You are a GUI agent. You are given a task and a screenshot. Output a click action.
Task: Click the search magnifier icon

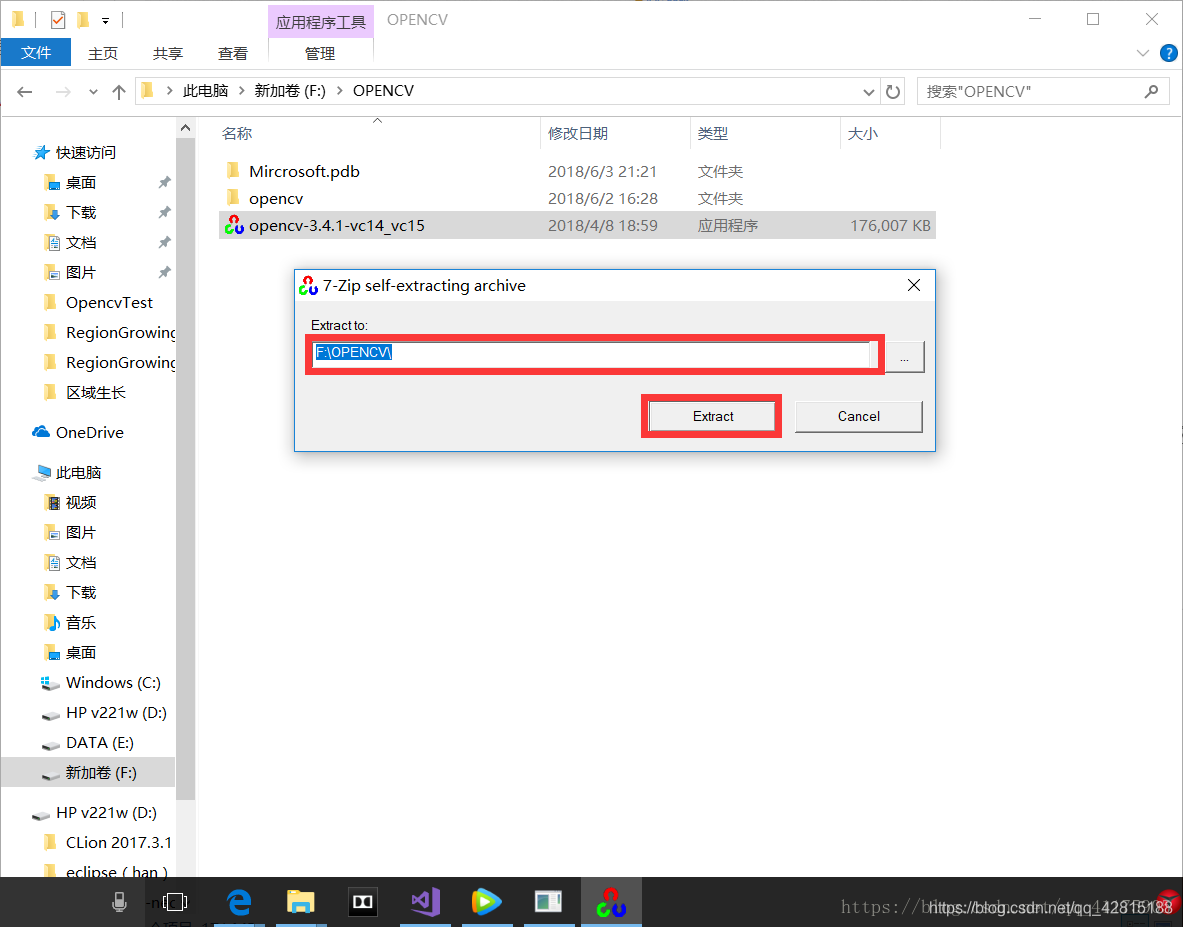(x=1151, y=91)
